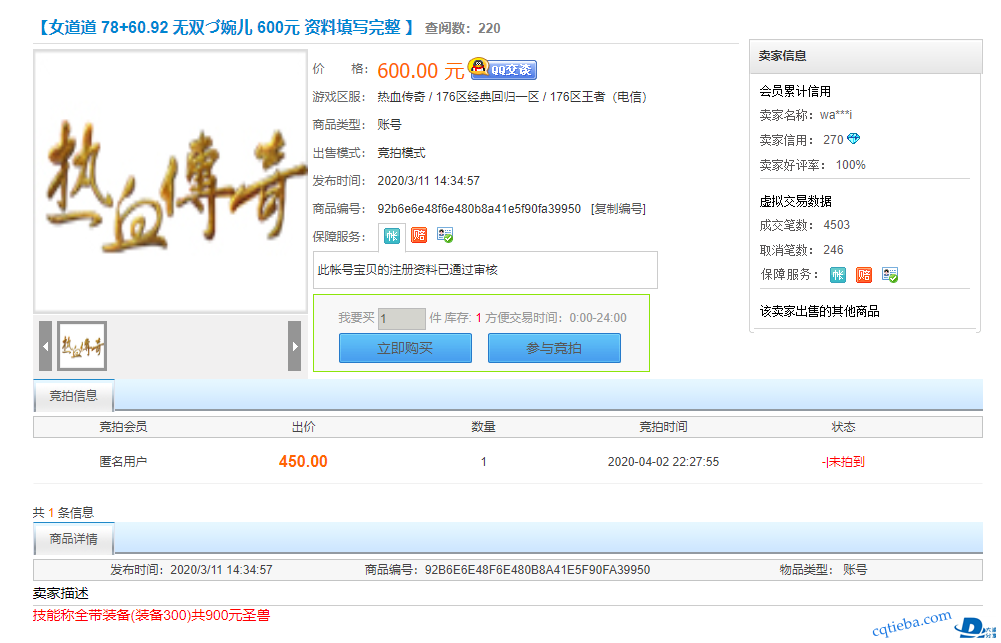Click 竞拍模式 sale mode value
The image size is (1001, 643).
pos(401,153)
